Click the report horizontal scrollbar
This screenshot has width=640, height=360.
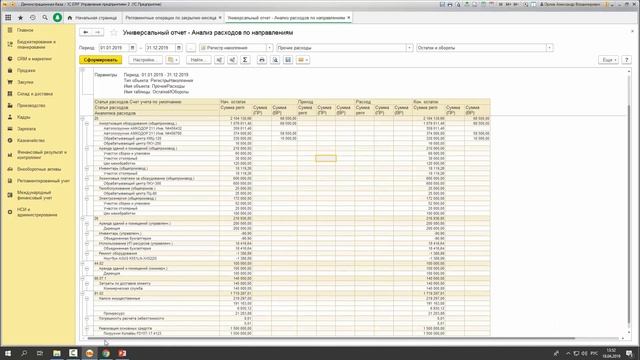click(x=331, y=338)
